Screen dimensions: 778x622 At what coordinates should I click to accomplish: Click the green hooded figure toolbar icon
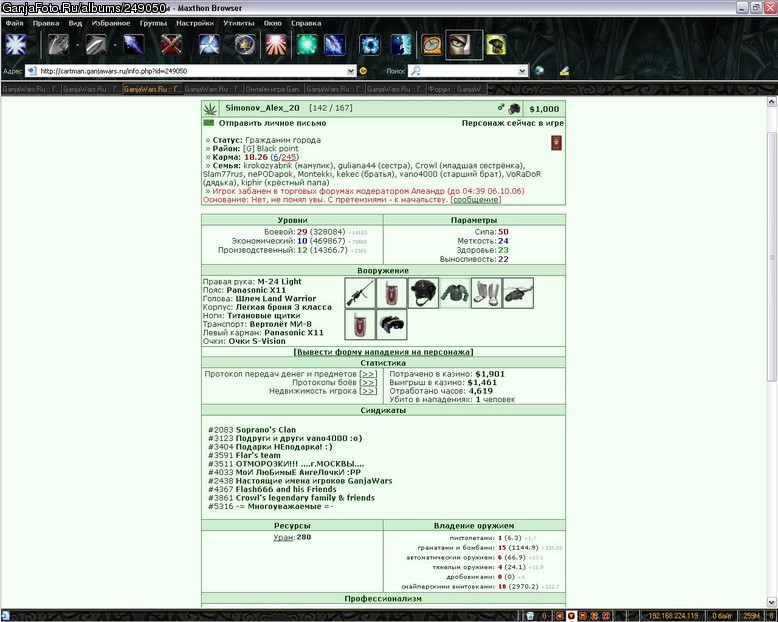tap(496, 45)
